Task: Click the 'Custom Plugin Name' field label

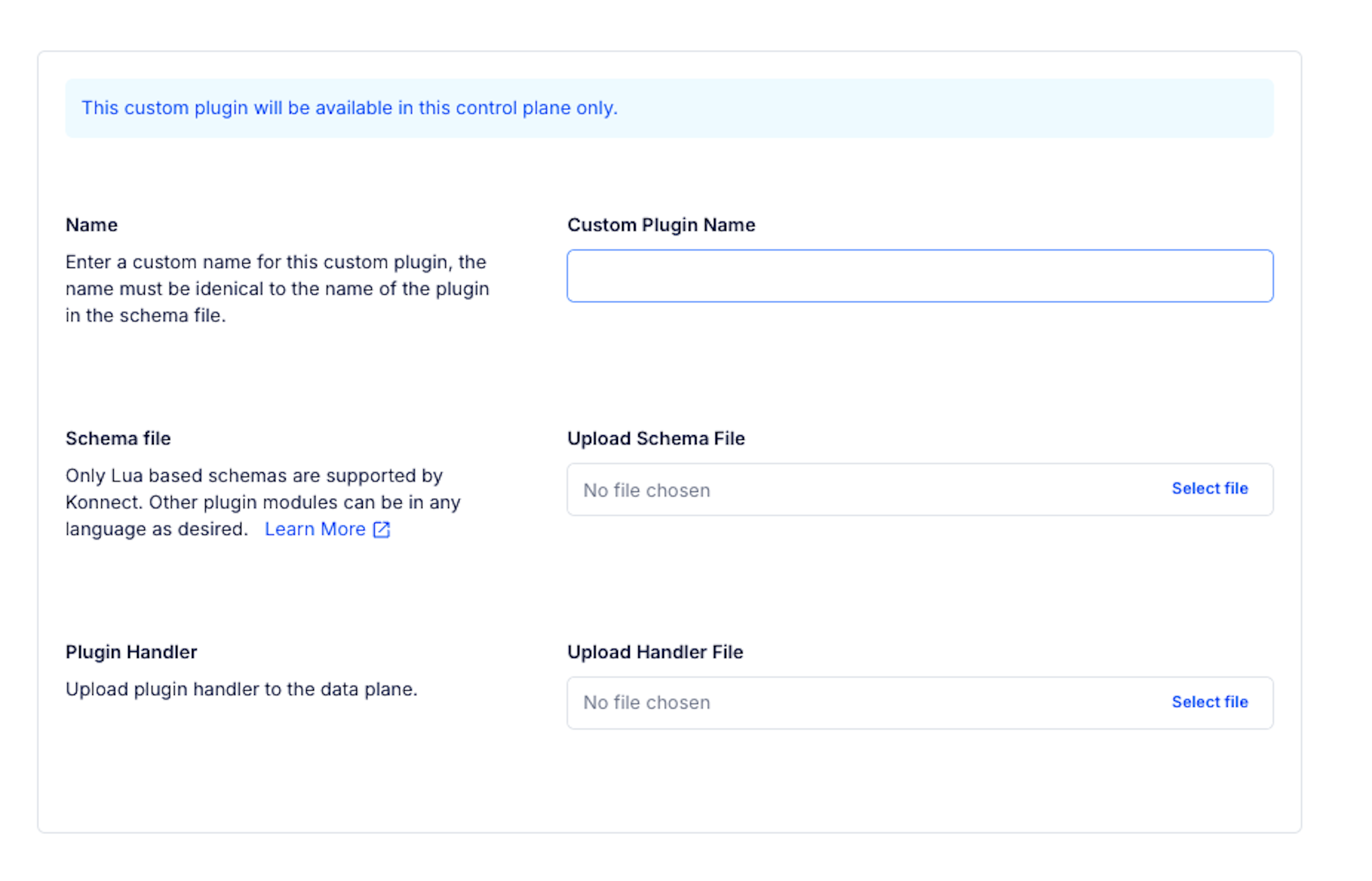Action: pyautogui.click(x=661, y=225)
